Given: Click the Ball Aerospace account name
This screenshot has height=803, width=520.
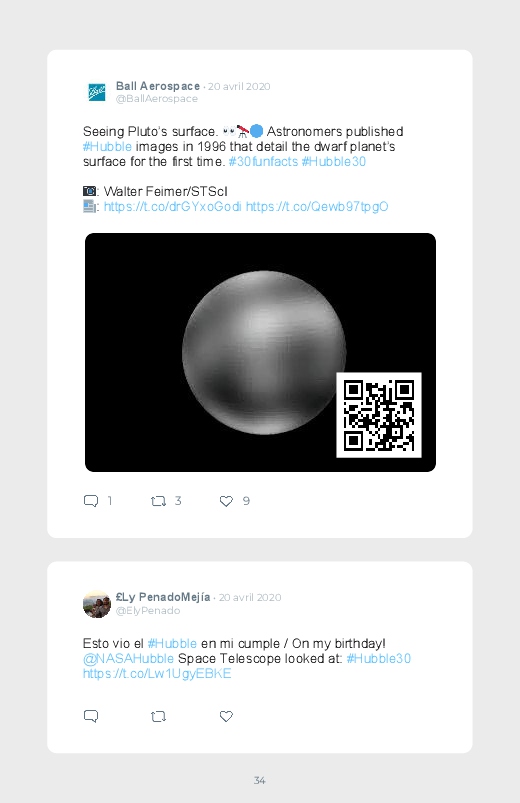Looking at the screenshot, I should point(158,86).
